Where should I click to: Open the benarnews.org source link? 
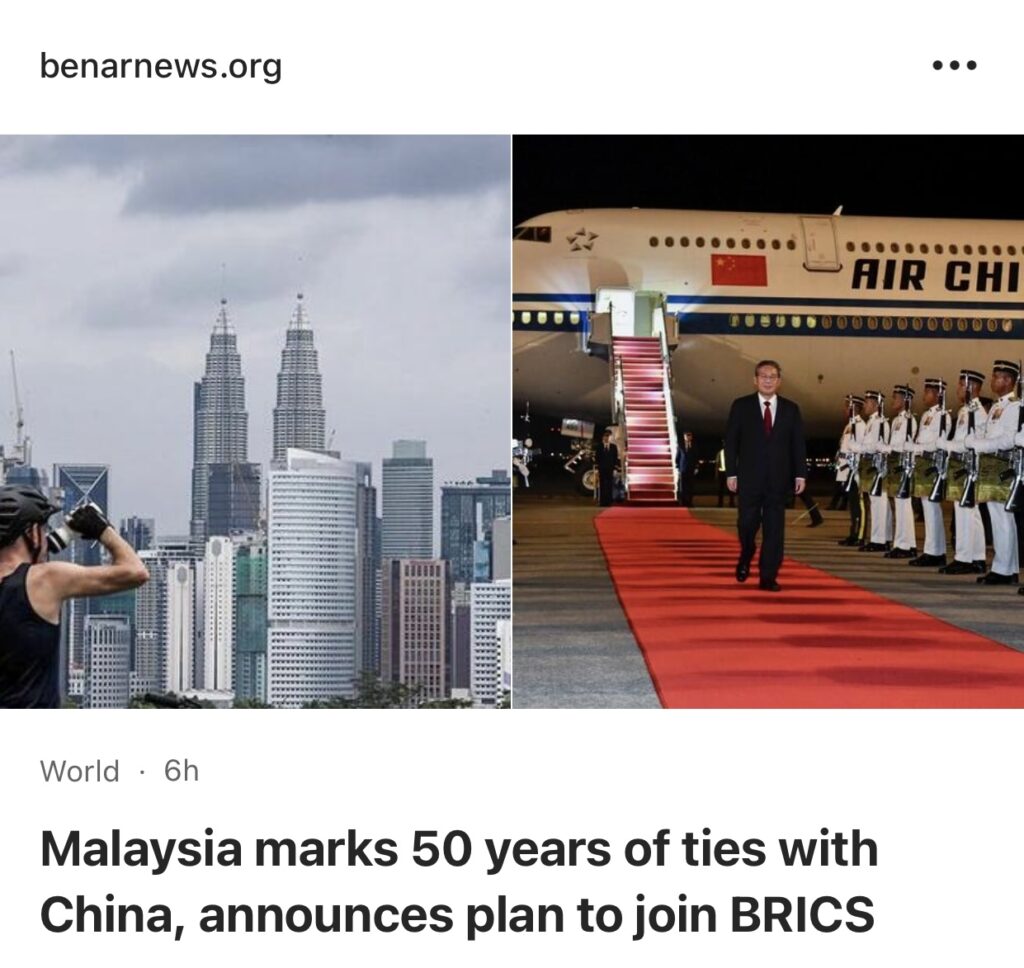click(161, 67)
